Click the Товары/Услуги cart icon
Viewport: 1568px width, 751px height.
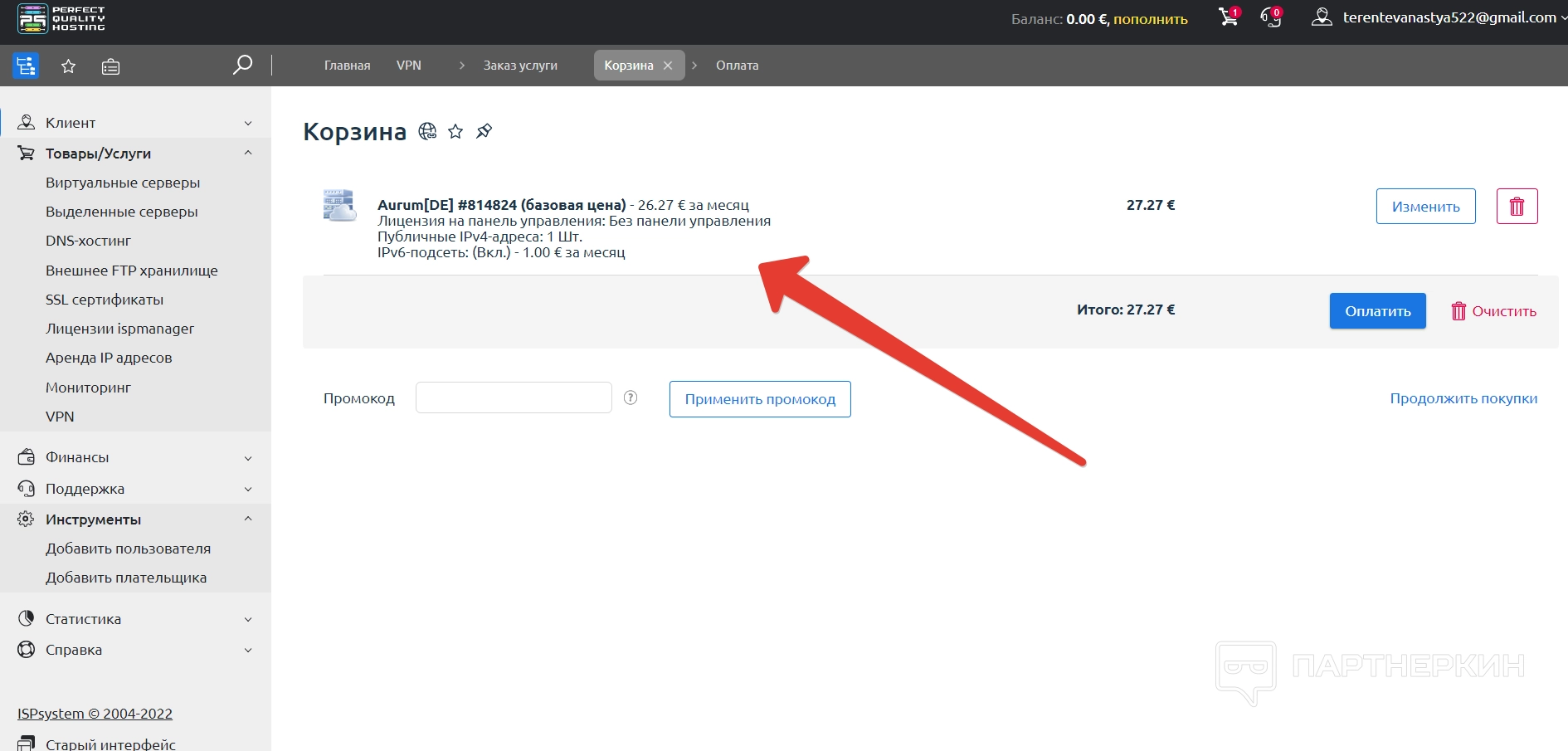27,154
